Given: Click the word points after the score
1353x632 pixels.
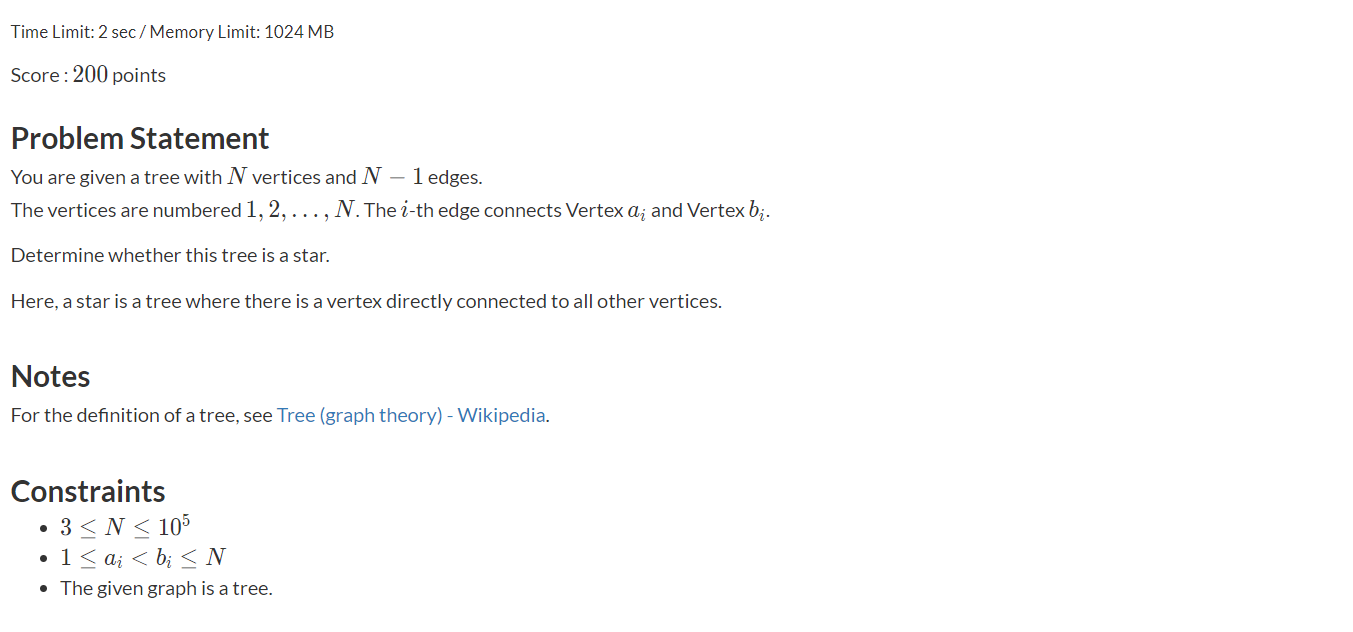Looking at the screenshot, I should (139, 75).
